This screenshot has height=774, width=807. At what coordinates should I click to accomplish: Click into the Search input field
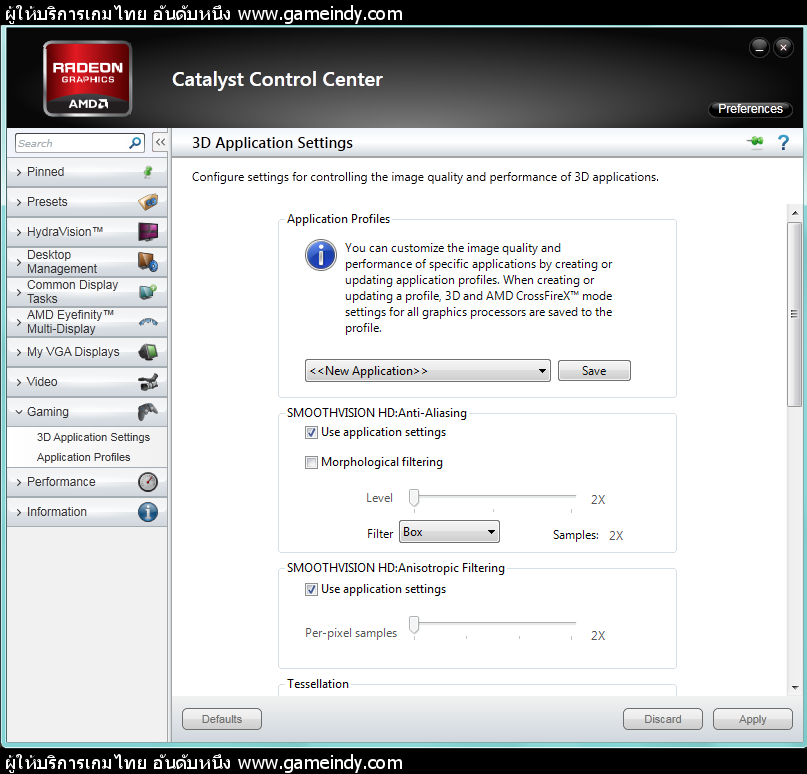tap(72, 143)
